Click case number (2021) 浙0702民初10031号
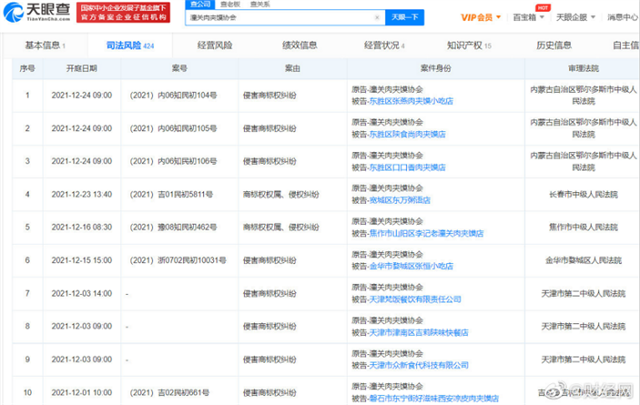Viewport: 640px width, 405px height. (178, 260)
